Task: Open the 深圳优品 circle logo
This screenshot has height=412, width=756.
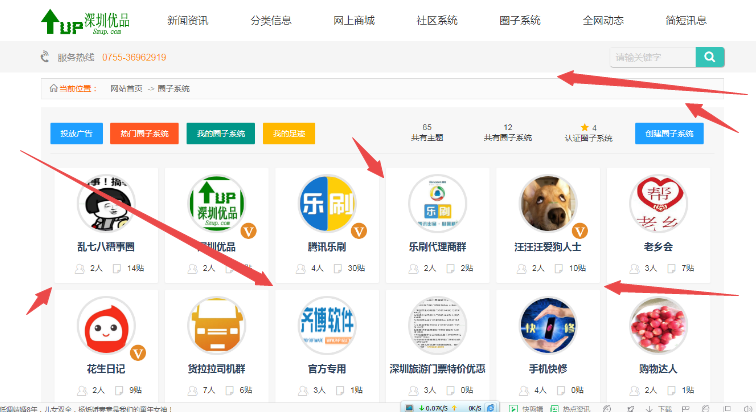Action: (217, 204)
